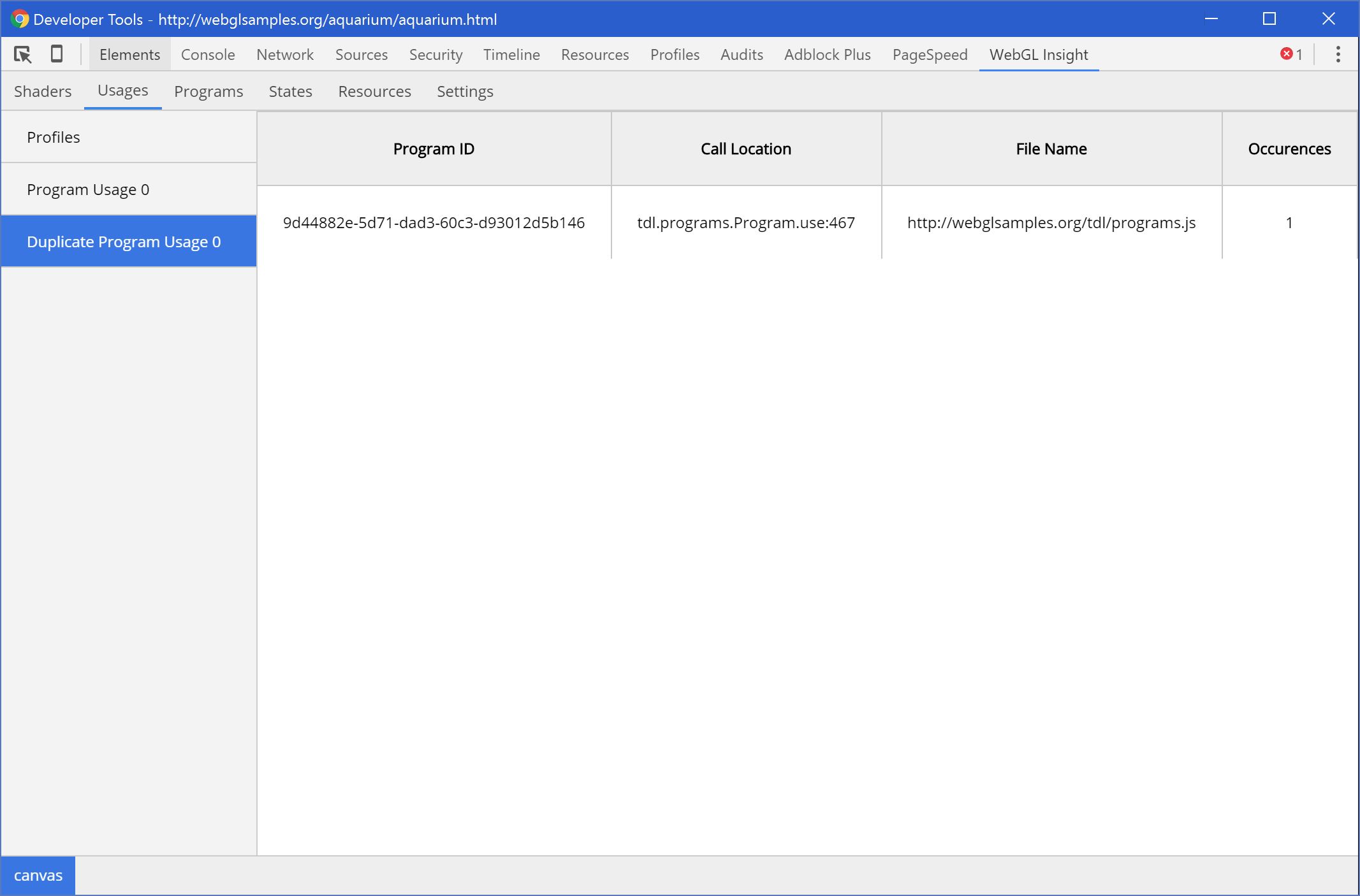
Task: Open the three-dot DevTools menu
Action: 1338,54
